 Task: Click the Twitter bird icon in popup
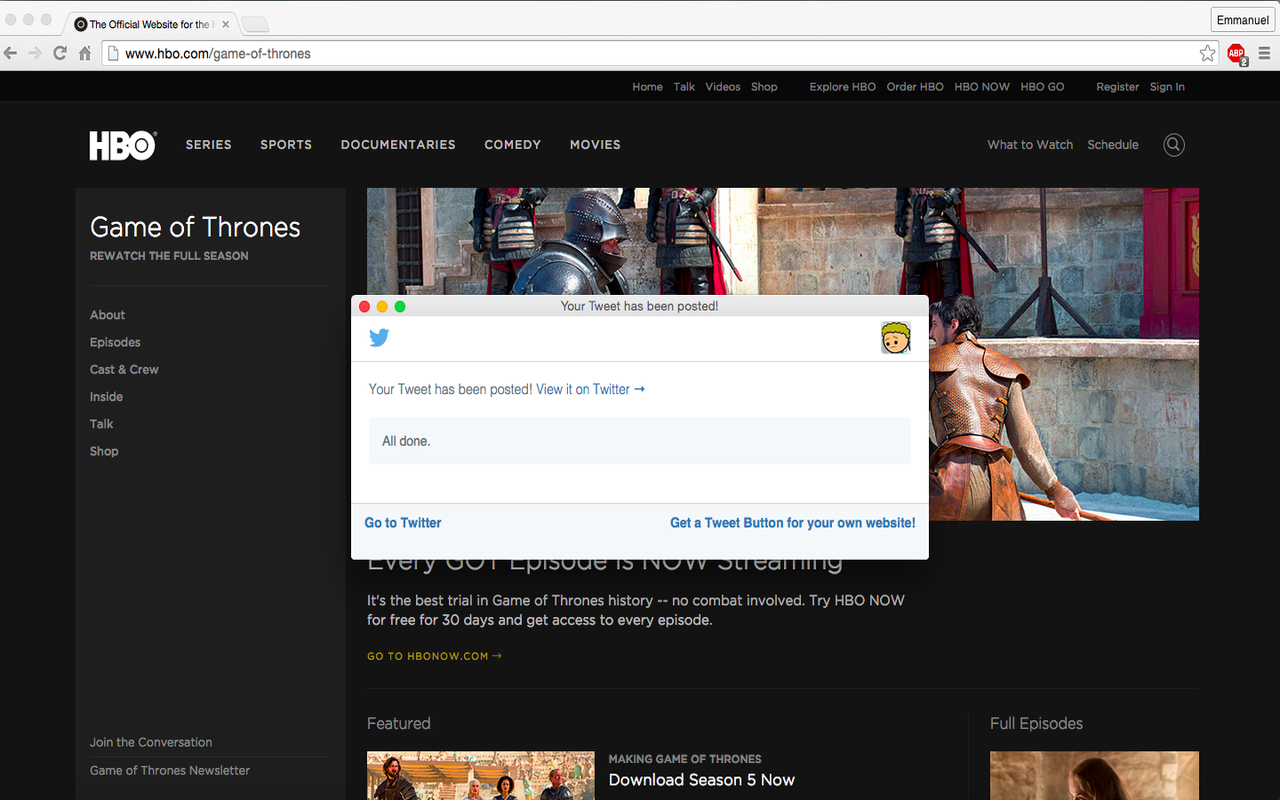click(x=379, y=338)
